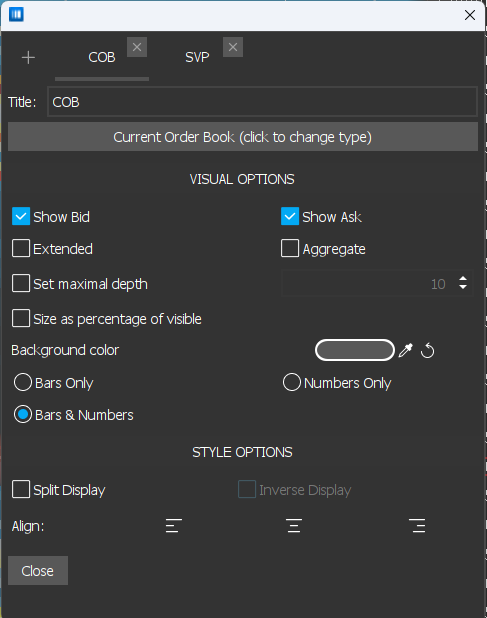Viewport: 487px width, 618px height.
Task: Pick background color with eyedropper icon
Action: (x=405, y=350)
